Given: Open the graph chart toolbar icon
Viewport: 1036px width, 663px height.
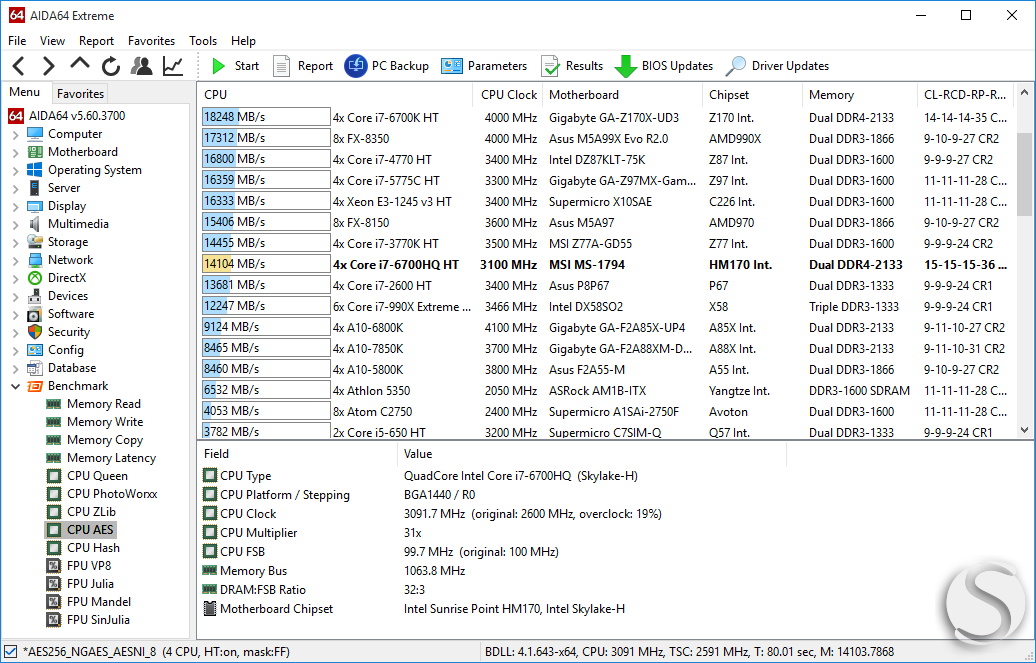Looking at the screenshot, I should (x=173, y=65).
